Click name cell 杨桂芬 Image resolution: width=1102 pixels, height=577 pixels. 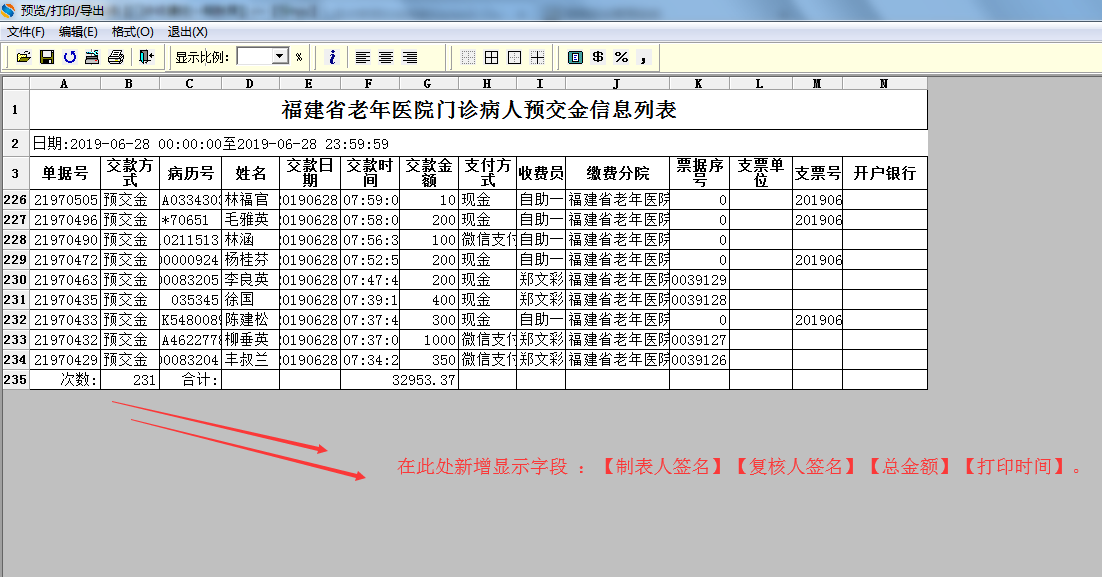250,259
